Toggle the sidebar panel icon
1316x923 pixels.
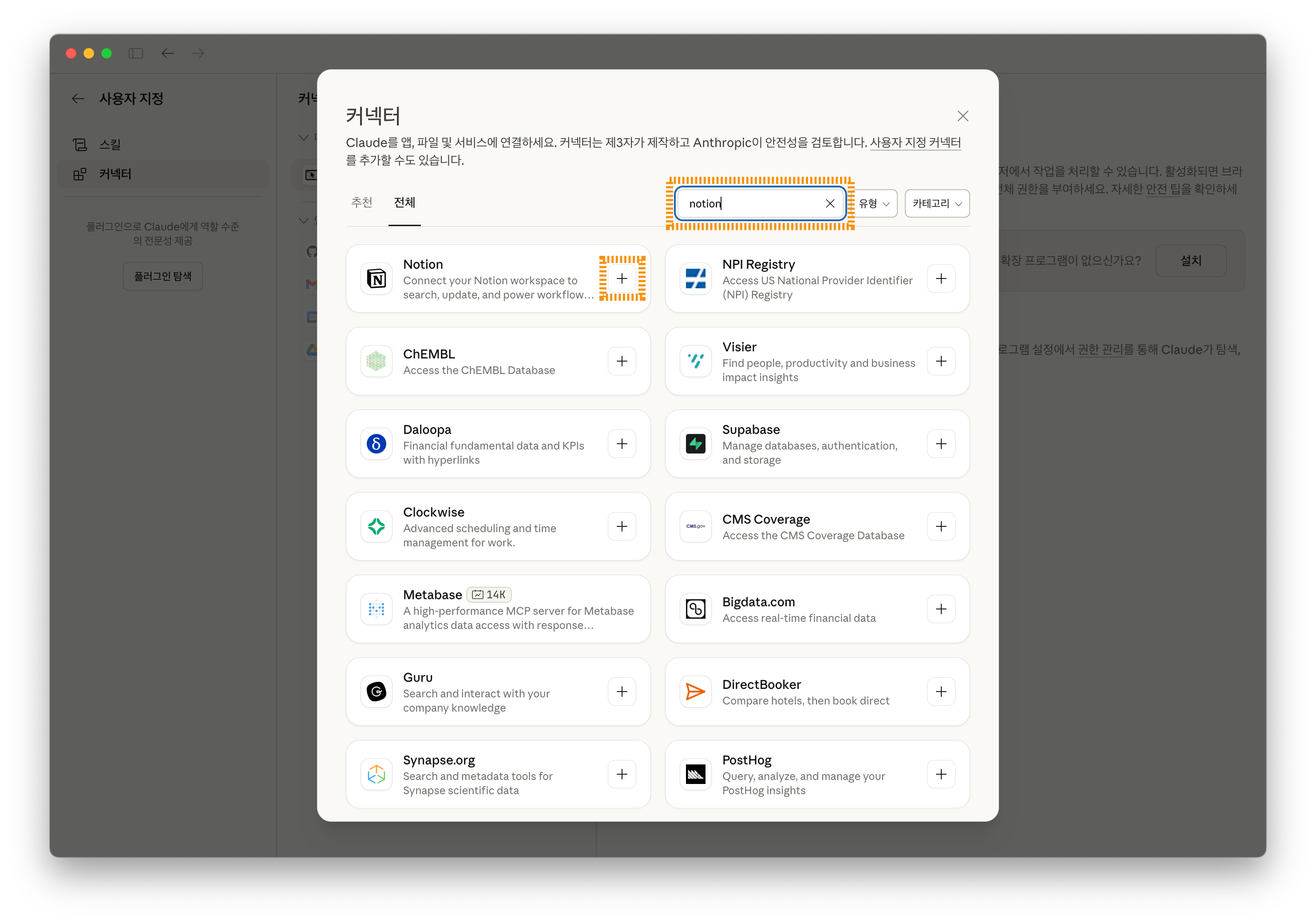click(136, 53)
